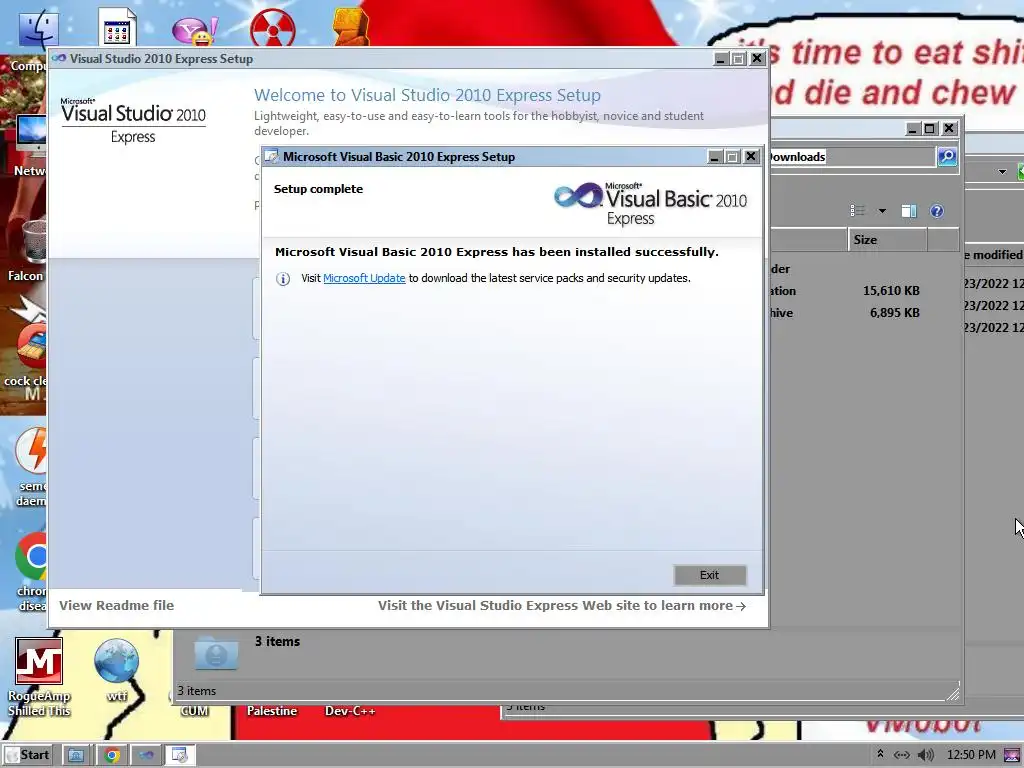Click the Exit button in Visual Basic setup
1024x768 pixels.
click(710, 575)
